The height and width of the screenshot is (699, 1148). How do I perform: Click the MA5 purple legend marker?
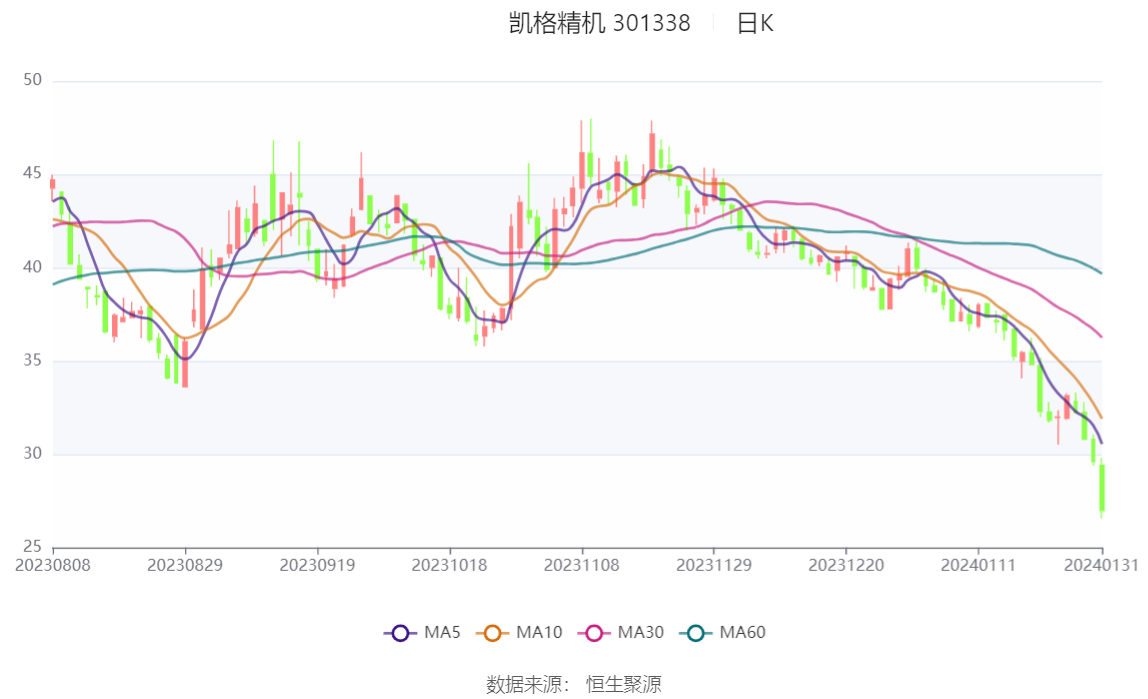point(400,633)
